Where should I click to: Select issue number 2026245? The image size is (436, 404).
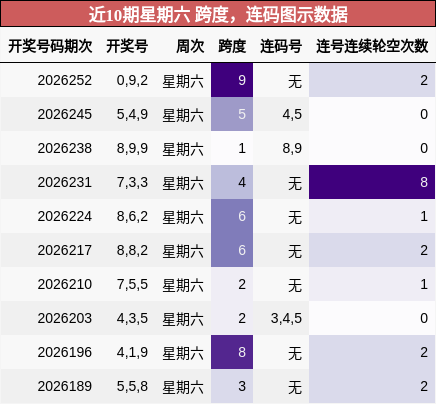(65, 114)
